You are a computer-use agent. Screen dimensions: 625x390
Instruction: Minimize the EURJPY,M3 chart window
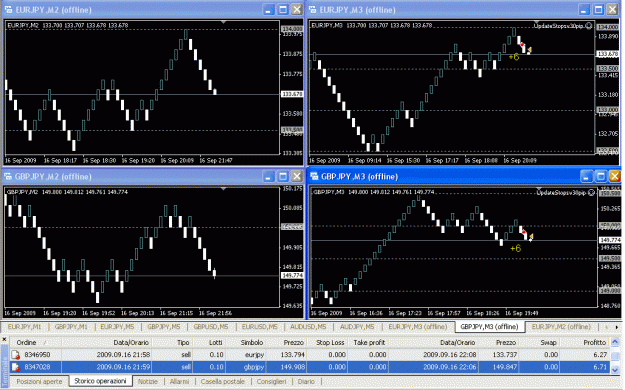584,10
